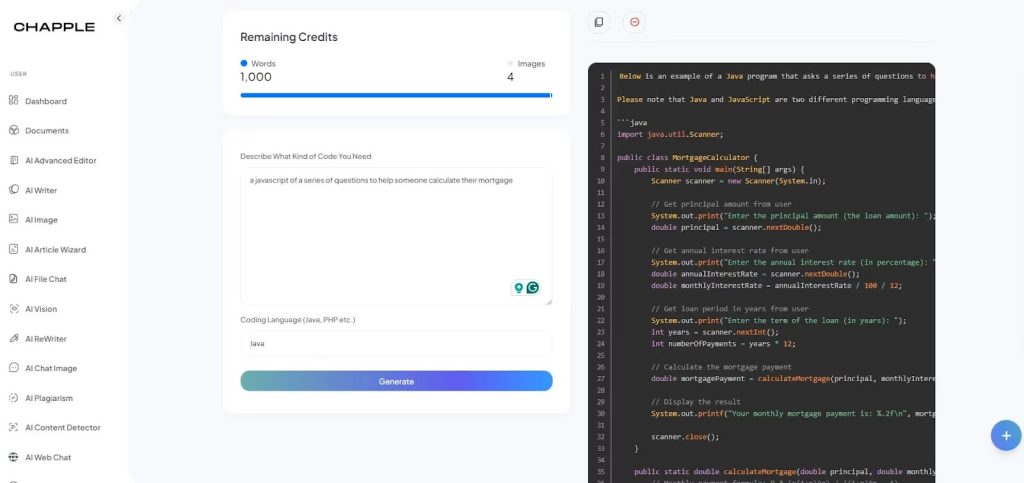Click the AI Article Wizard icon
Viewport: 1024px width, 483px height.
coord(14,249)
